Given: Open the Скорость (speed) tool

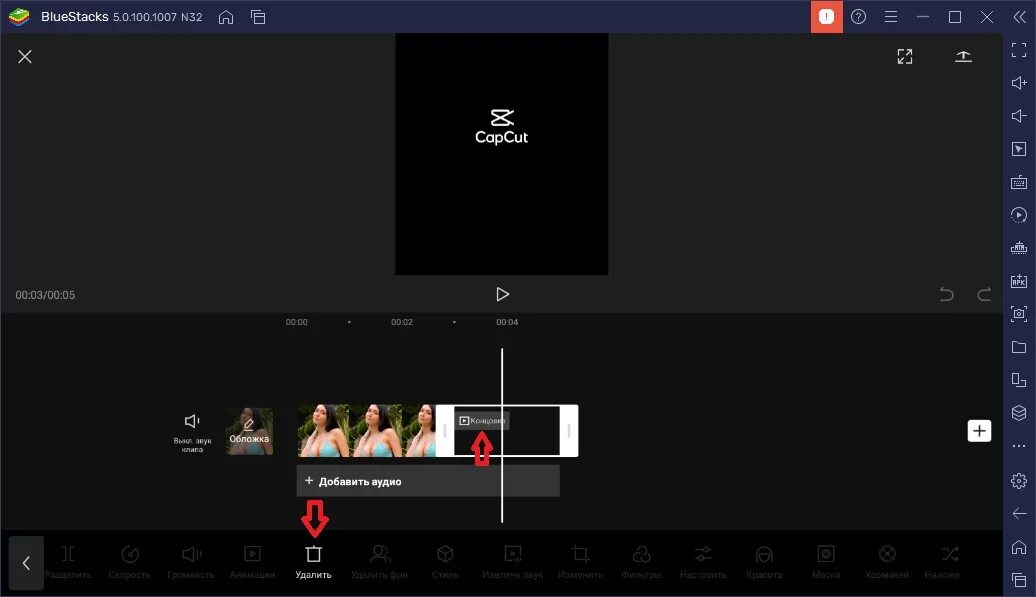Looking at the screenshot, I should point(130,562).
